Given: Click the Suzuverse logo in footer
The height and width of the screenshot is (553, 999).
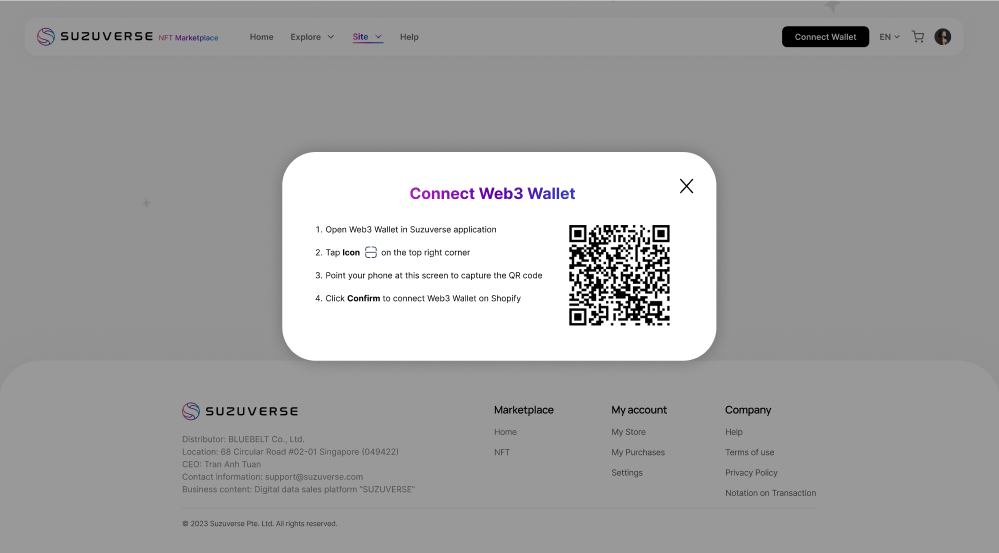Looking at the screenshot, I should (x=240, y=411).
